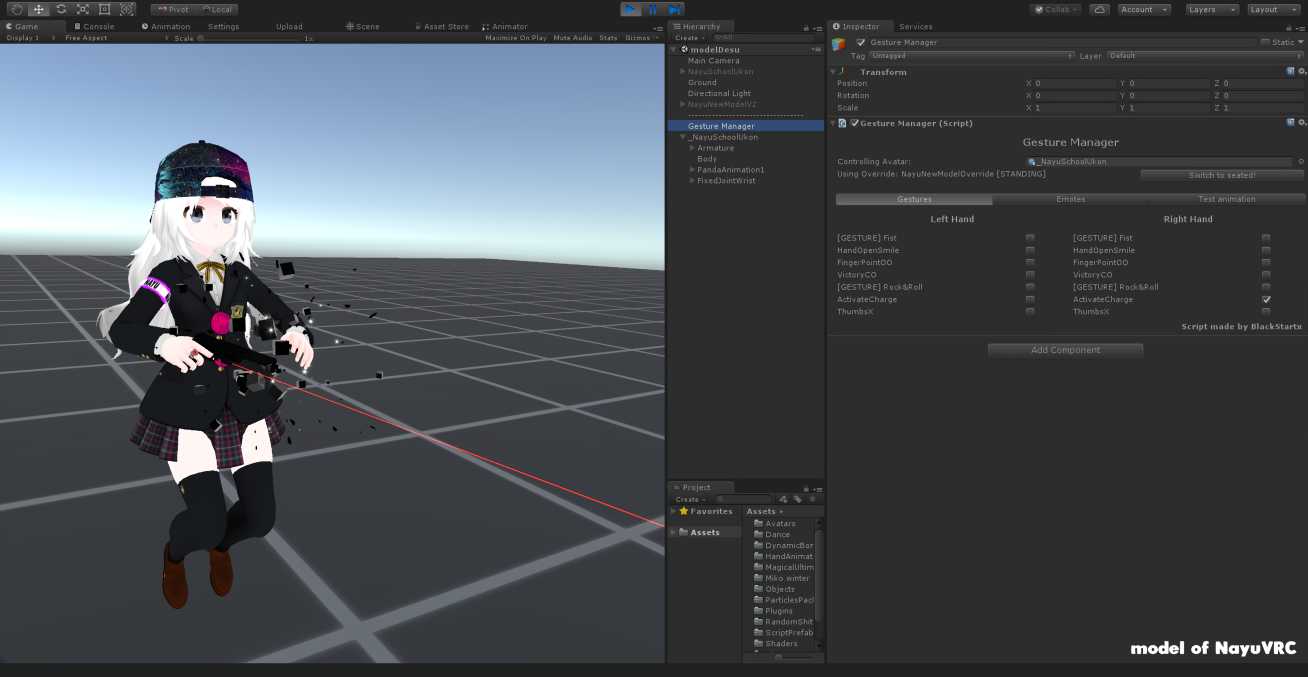Image resolution: width=1308 pixels, height=677 pixels.
Task: Switch to the Console tab
Action: pos(94,26)
